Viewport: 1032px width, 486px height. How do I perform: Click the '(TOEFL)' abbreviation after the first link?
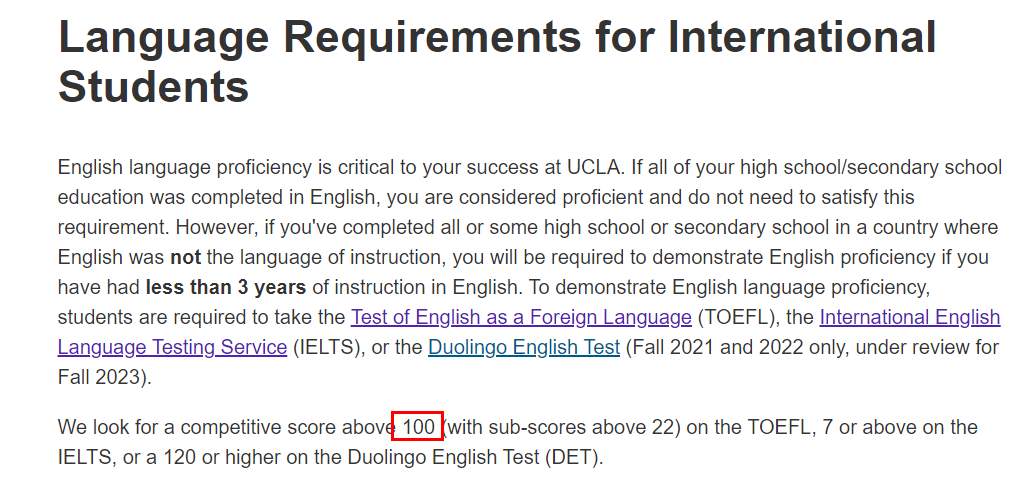(x=738, y=317)
